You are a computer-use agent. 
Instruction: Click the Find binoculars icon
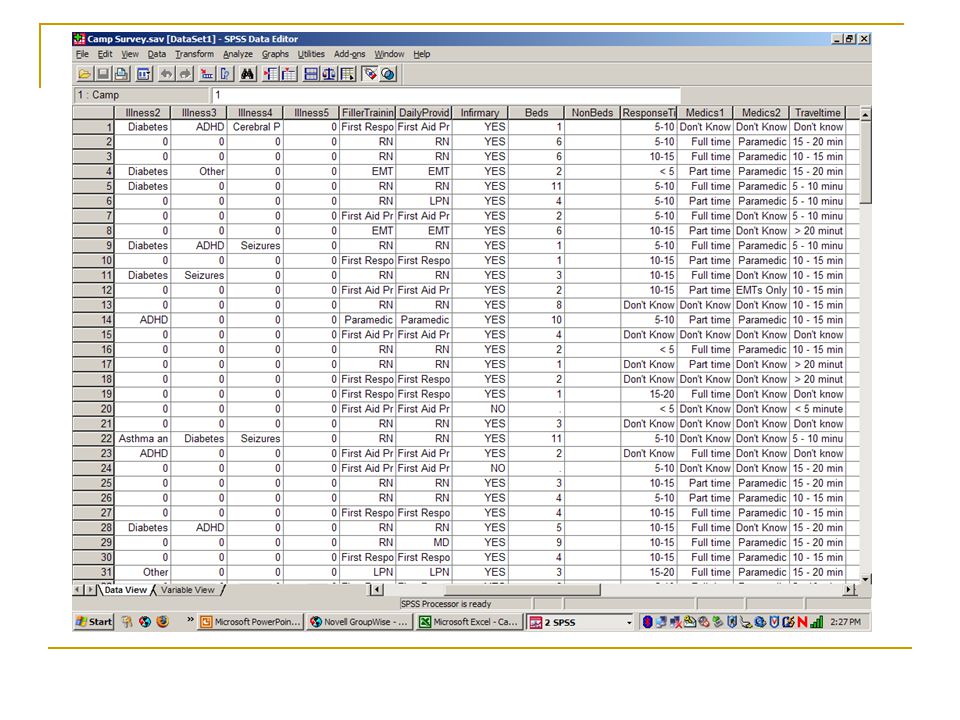point(248,74)
